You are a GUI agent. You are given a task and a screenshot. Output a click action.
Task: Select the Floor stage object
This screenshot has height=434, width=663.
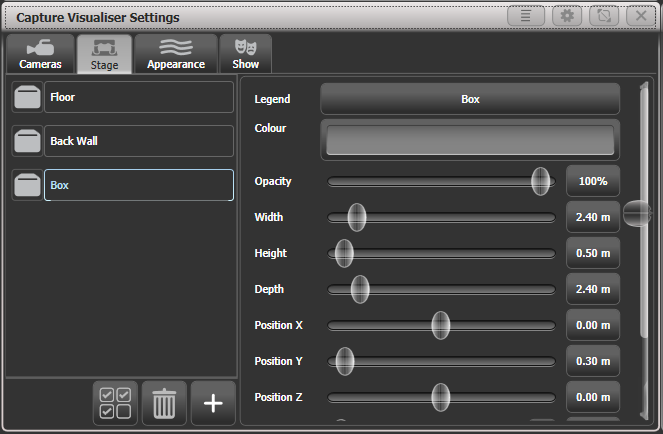[x=139, y=97]
